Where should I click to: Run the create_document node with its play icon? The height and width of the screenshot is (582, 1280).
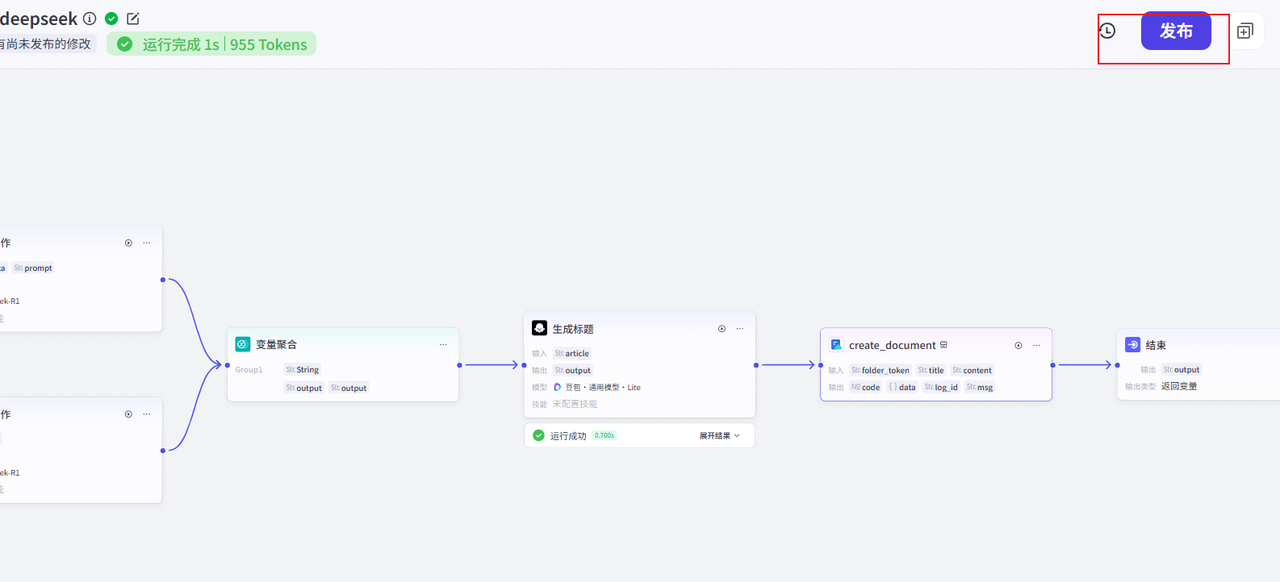click(1018, 346)
